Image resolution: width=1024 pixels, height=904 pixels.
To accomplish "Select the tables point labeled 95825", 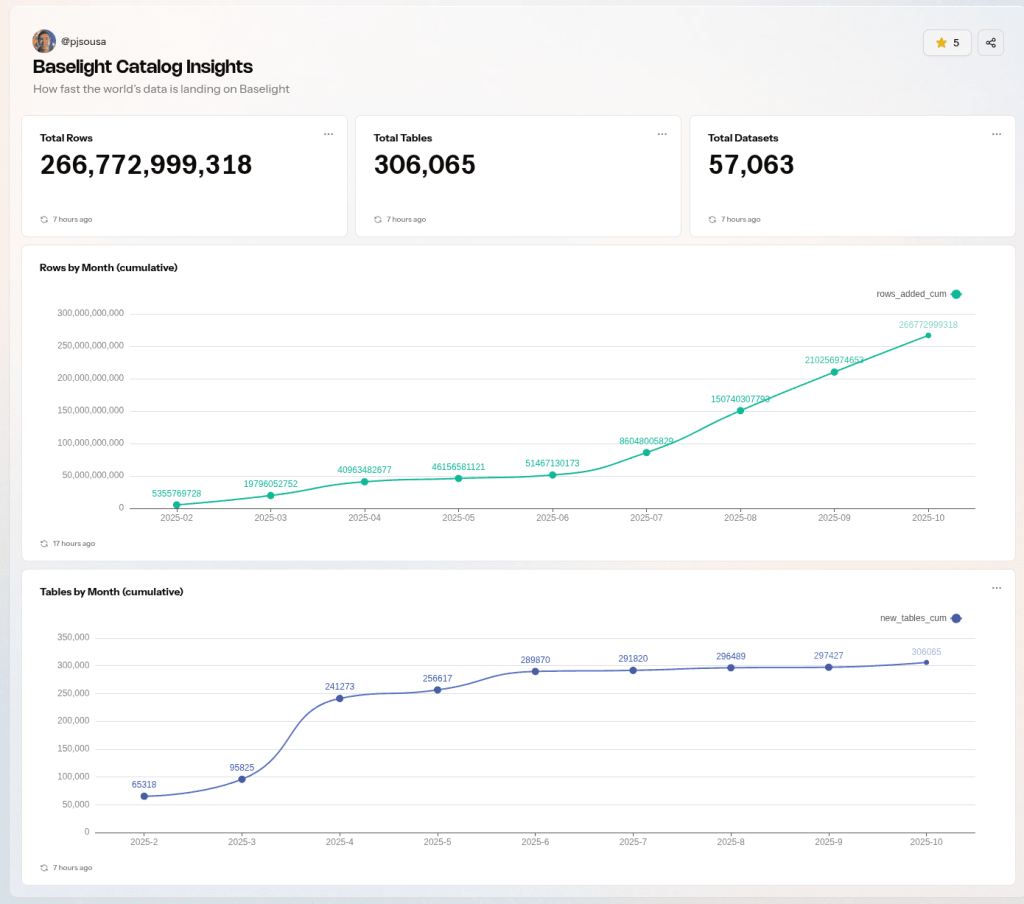I will [242, 779].
